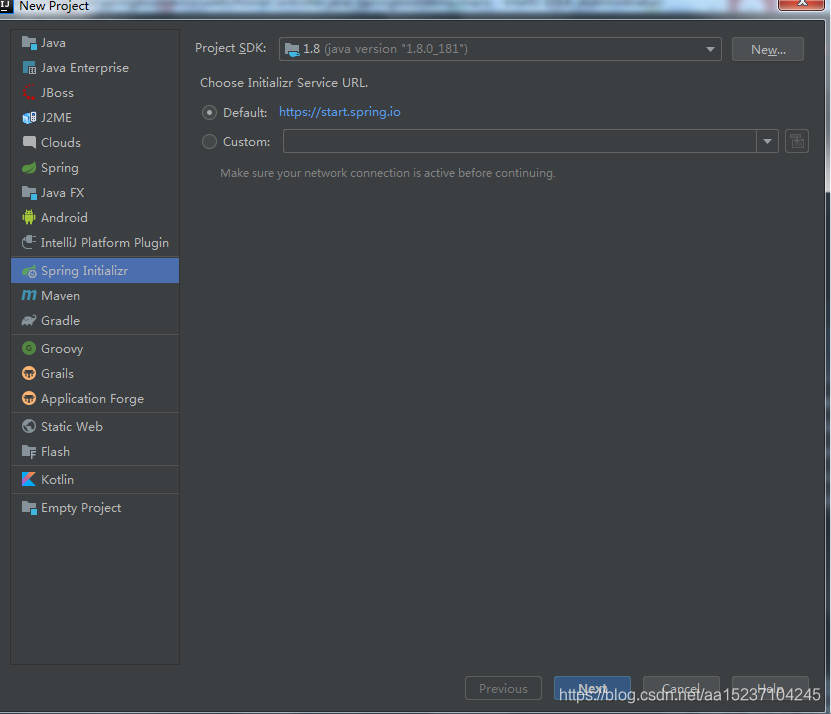Select Groovy label in project list
This screenshot has width=831, height=714.
(62, 349)
